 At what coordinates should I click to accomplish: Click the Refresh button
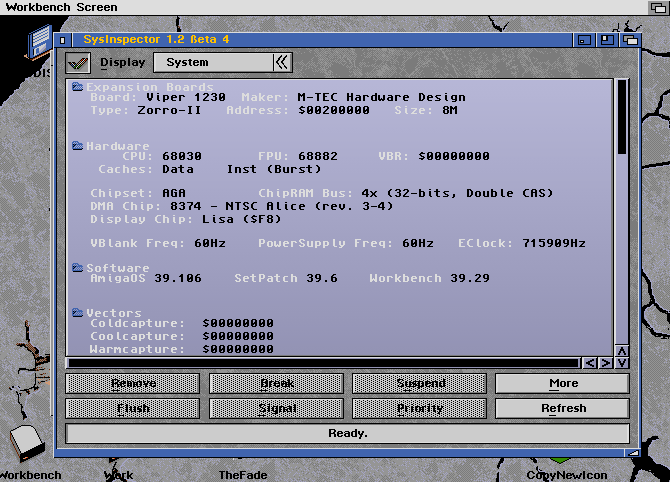click(x=562, y=409)
